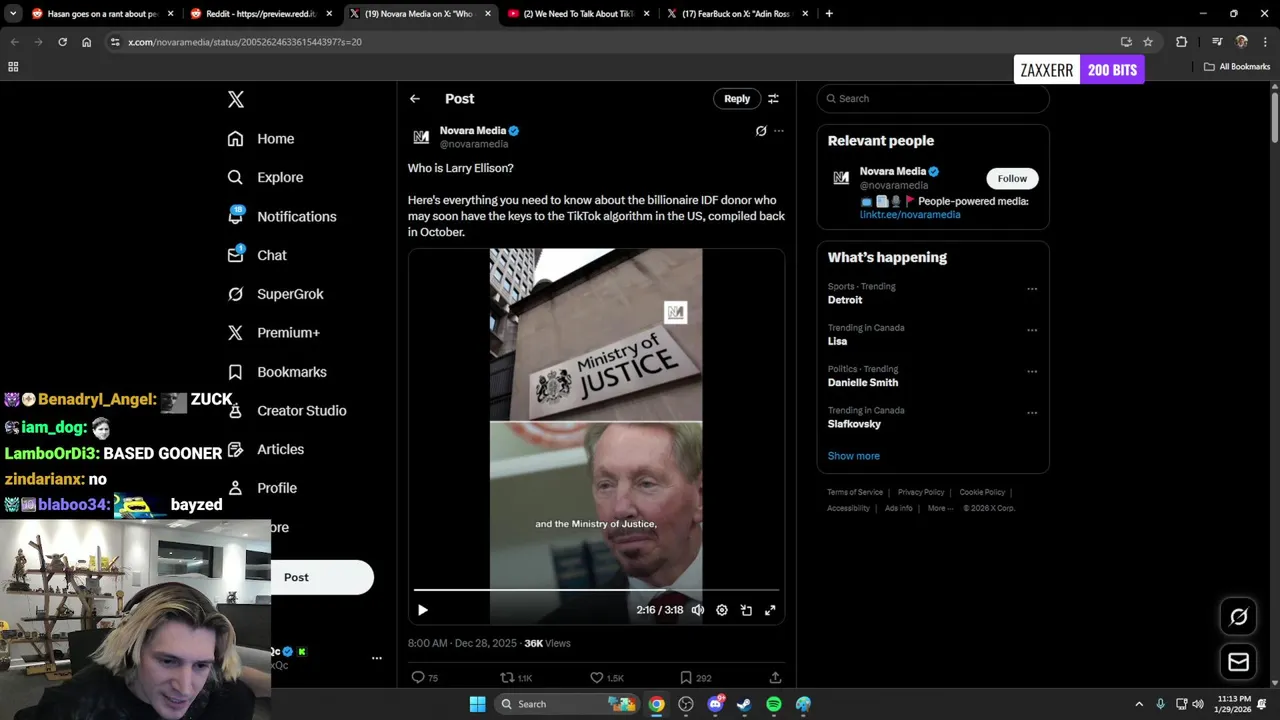Open Premium+ in sidebar
Viewport: 1280px width, 720px height.
pos(273,333)
